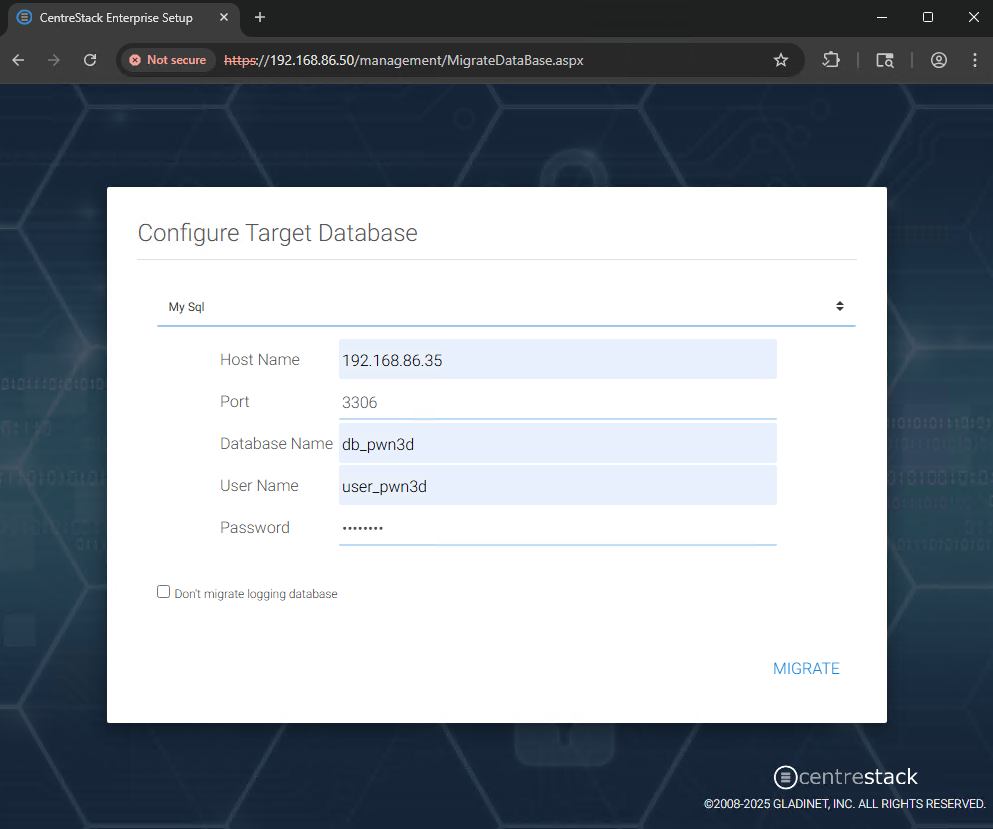Reload the MigrateDataBase page
Image resolution: width=993 pixels, height=829 pixels.
coord(90,60)
